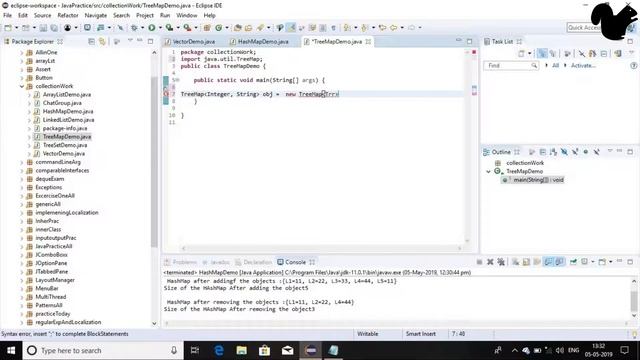Click New Task icon in Task List
This screenshot has height=360, width=640.
[x=521, y=53]
